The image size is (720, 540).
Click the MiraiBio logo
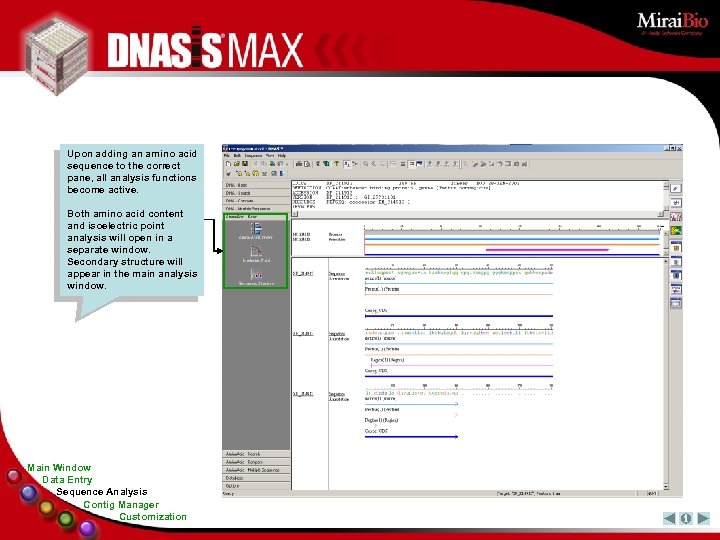coord(672,24)
